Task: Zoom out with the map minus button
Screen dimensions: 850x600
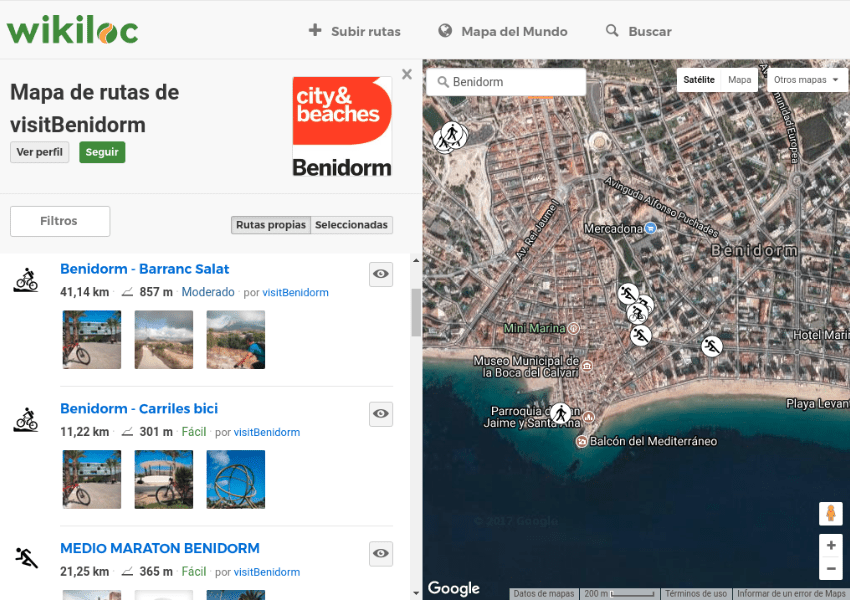Action: [830, 570]
